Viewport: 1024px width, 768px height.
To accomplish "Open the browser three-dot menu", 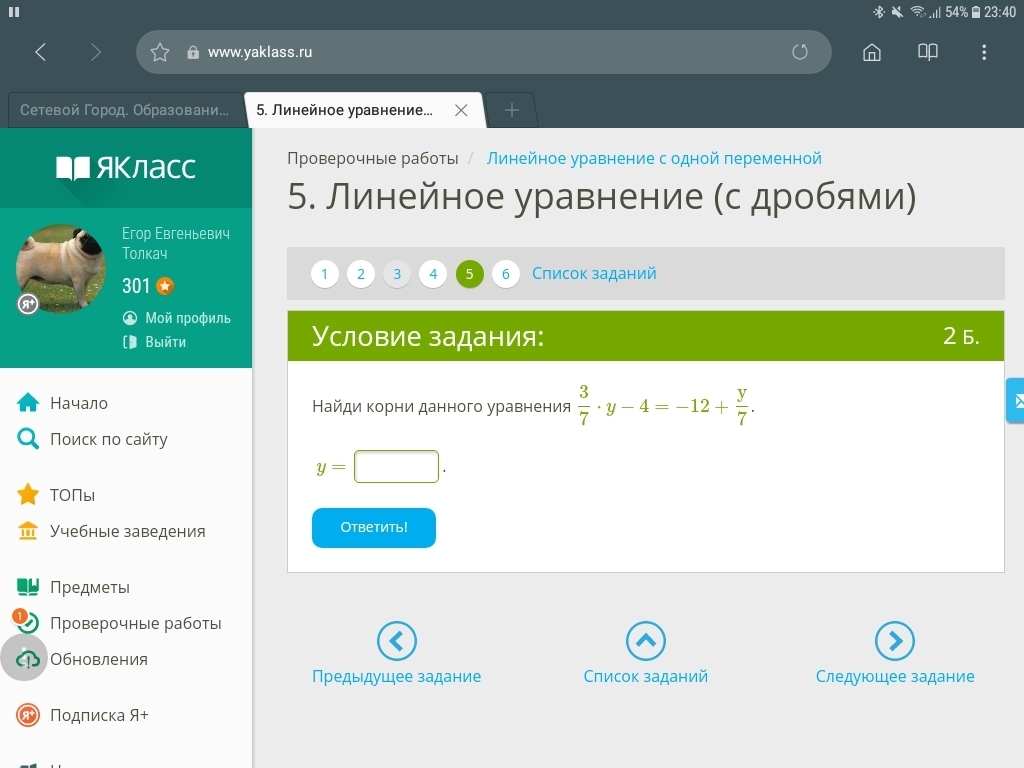I will pyautogui.click(x=984, y=52).
